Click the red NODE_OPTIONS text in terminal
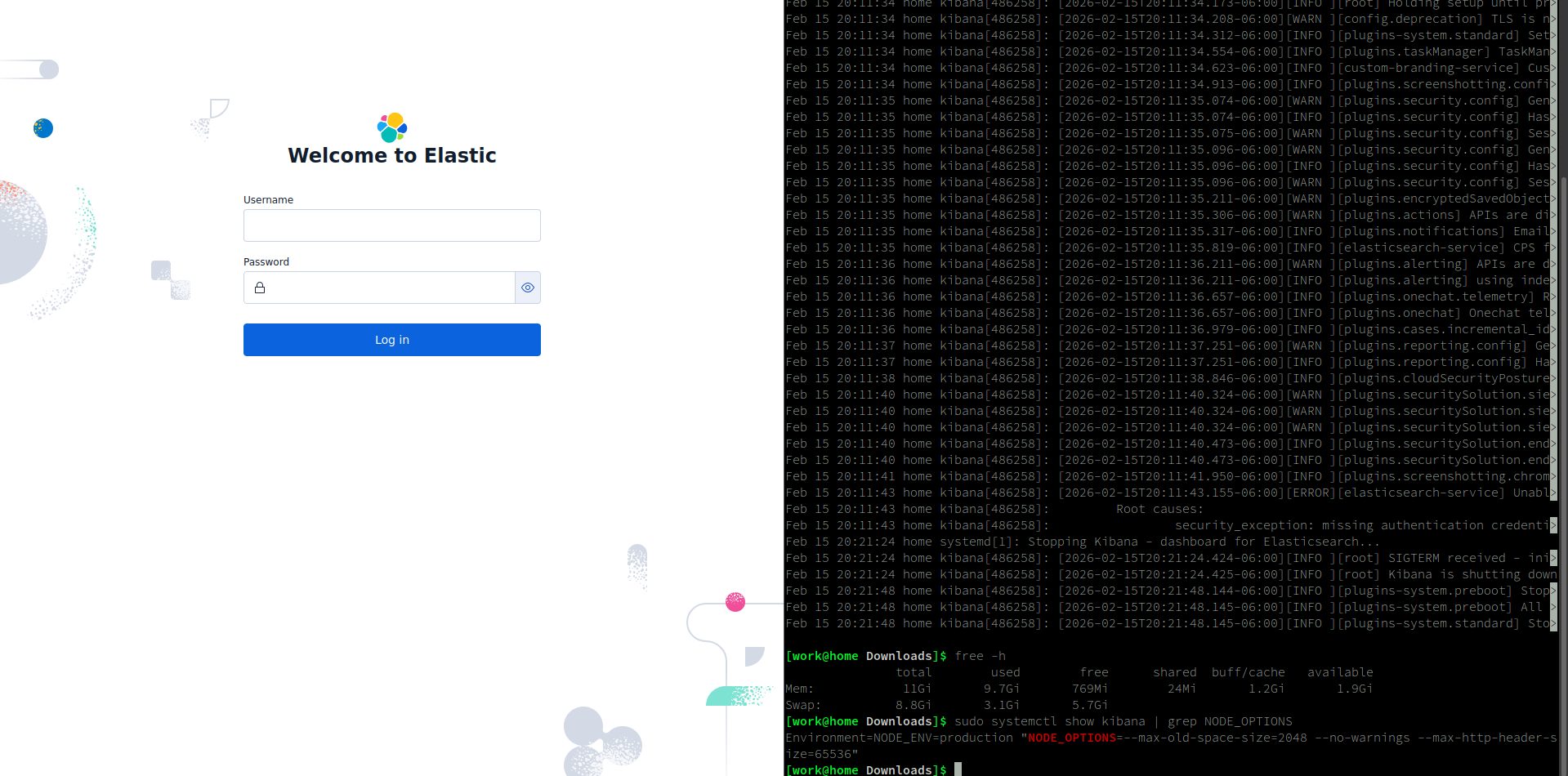The width and height of the screenshot is (1568, 776). click(1071, 738)
